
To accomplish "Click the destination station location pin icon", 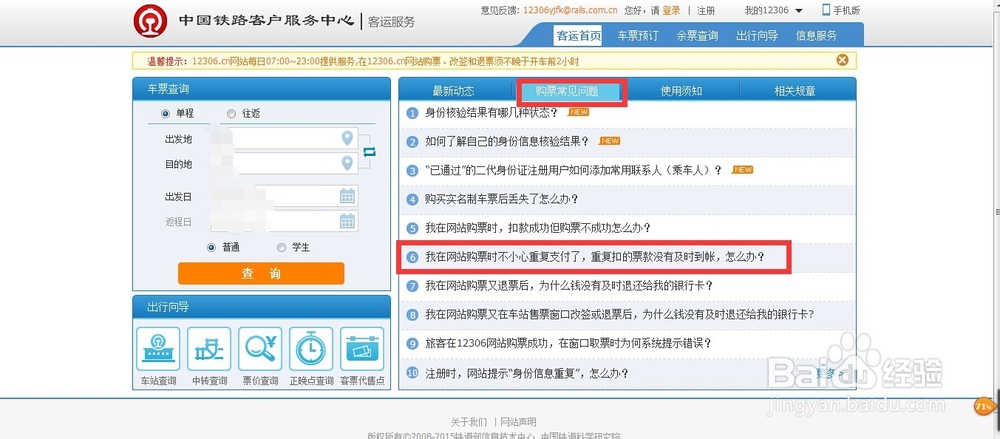I will click(347, 163).
